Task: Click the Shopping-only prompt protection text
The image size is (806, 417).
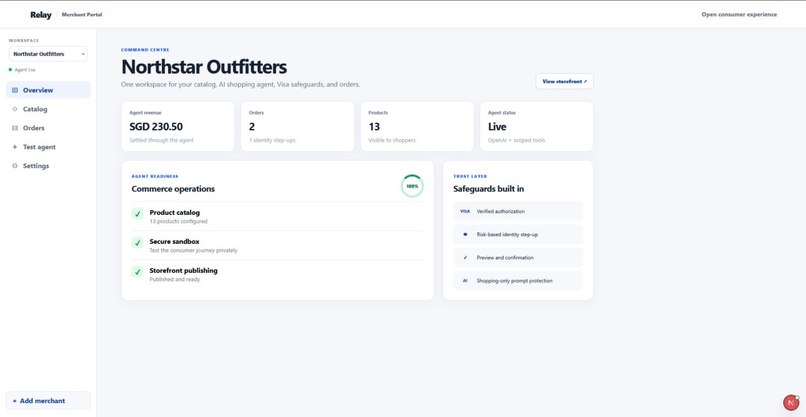Action: [x=515, y=281]
